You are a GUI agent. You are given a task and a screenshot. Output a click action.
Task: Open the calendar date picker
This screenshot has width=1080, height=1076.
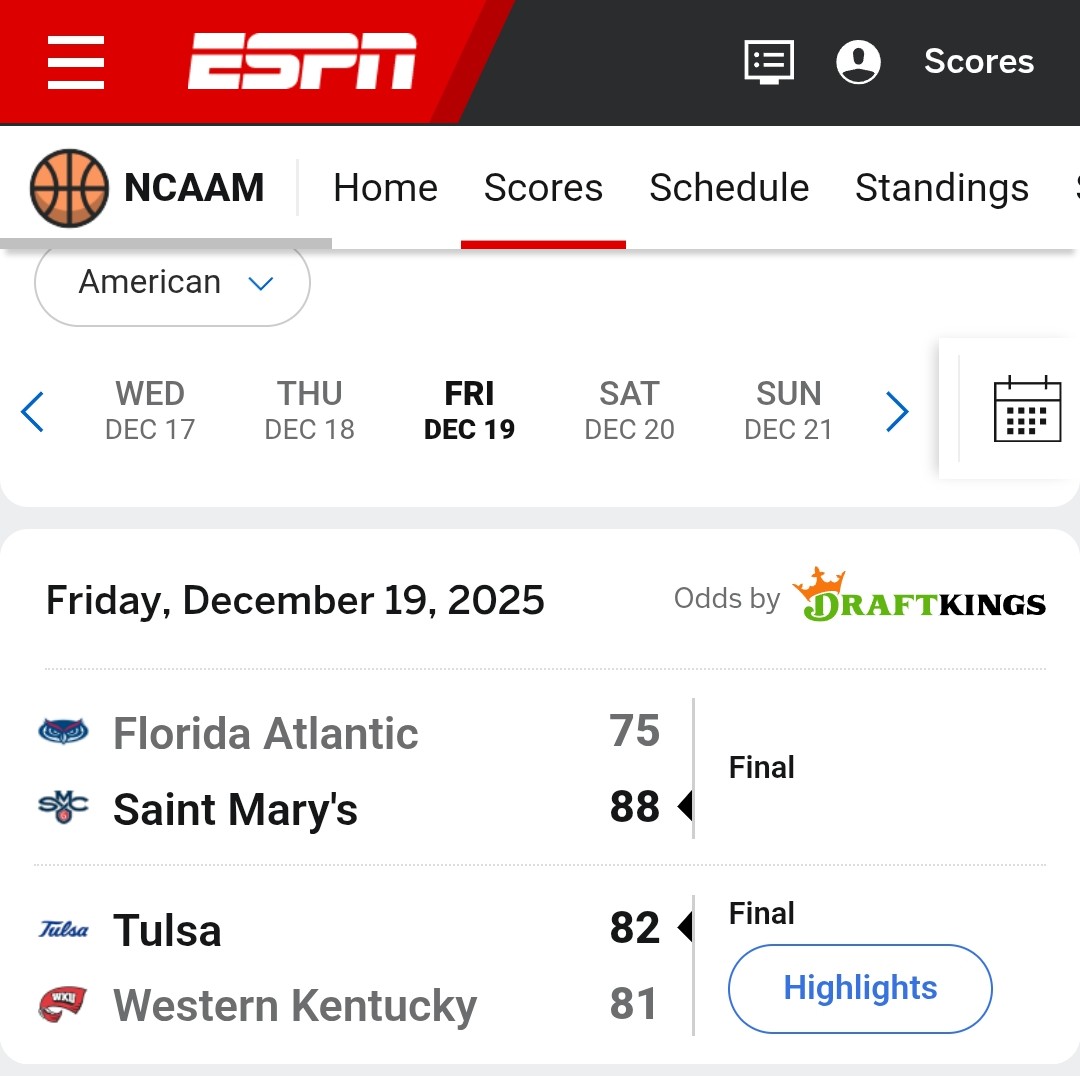[1027, 409]
